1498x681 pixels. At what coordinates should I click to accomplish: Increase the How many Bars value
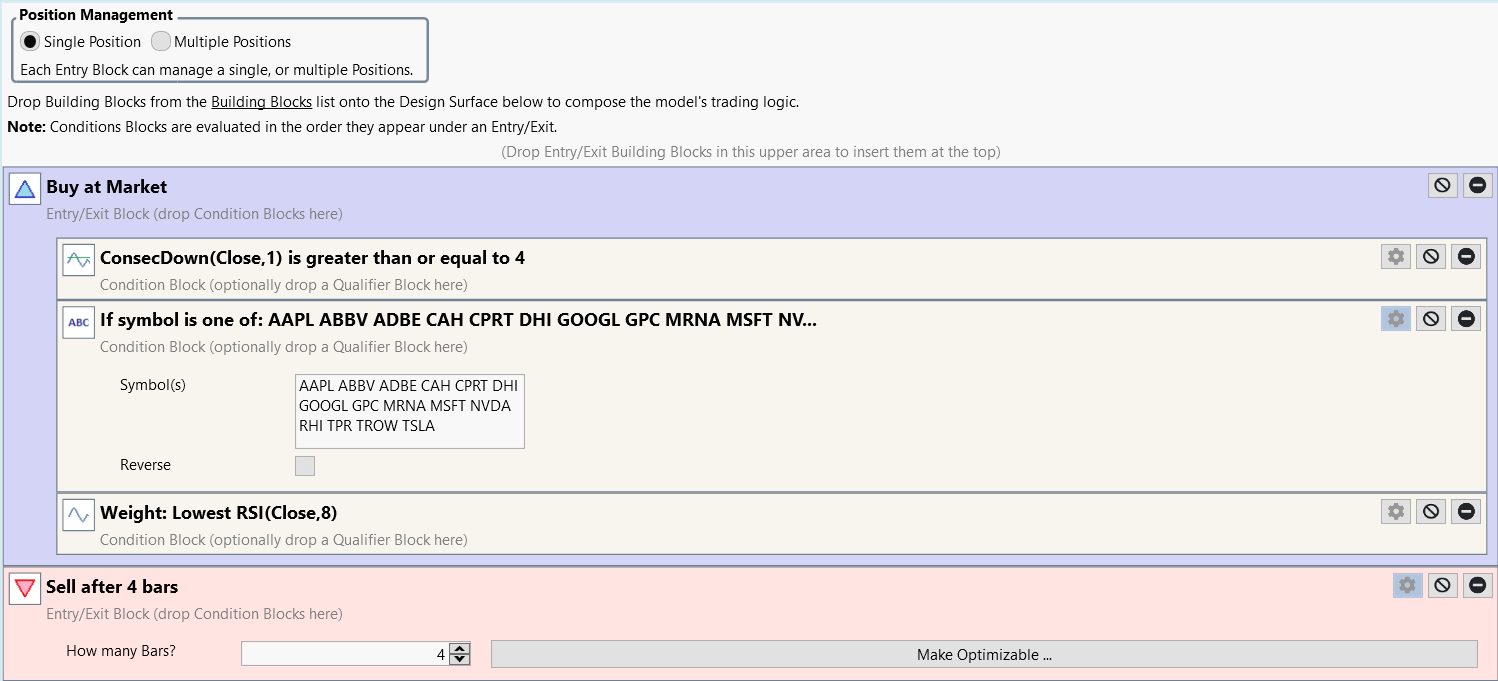pyautogui.click(x=460, y=649)
